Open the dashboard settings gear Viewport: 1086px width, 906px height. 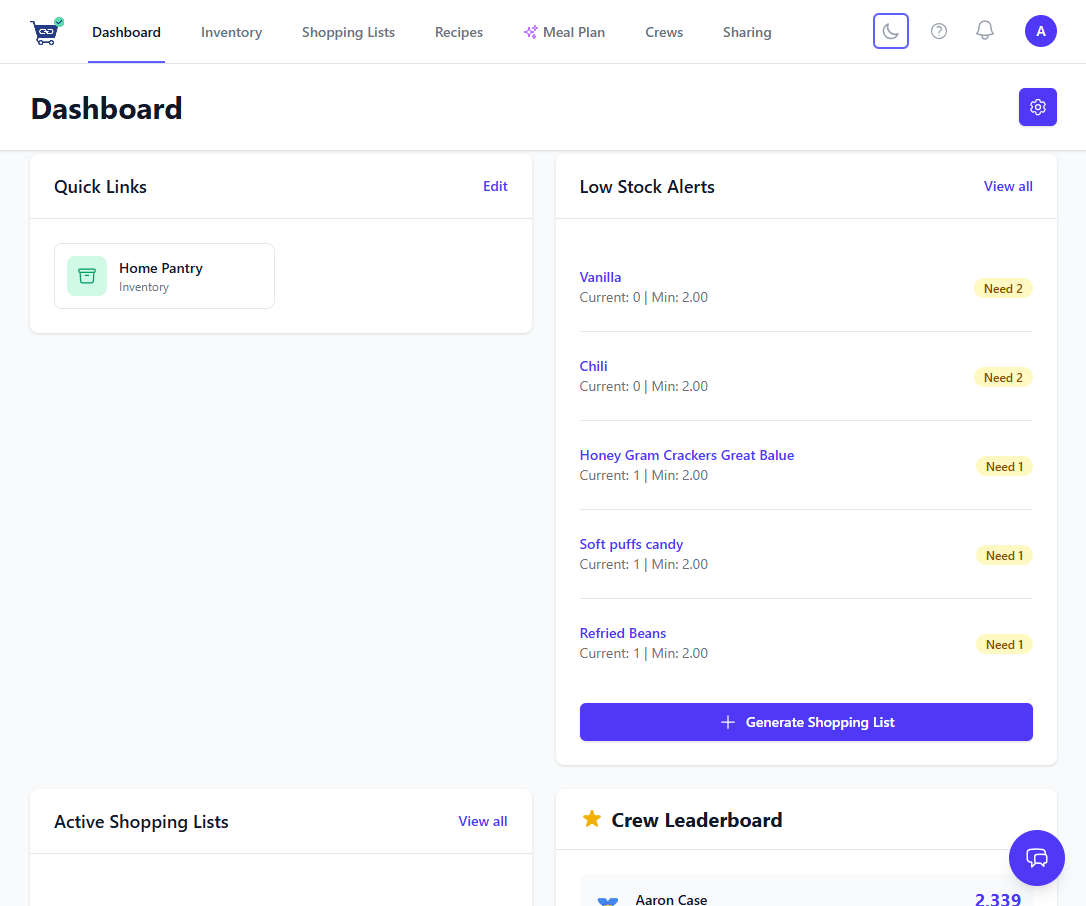pyautogui.click(x=1037, y=107)
